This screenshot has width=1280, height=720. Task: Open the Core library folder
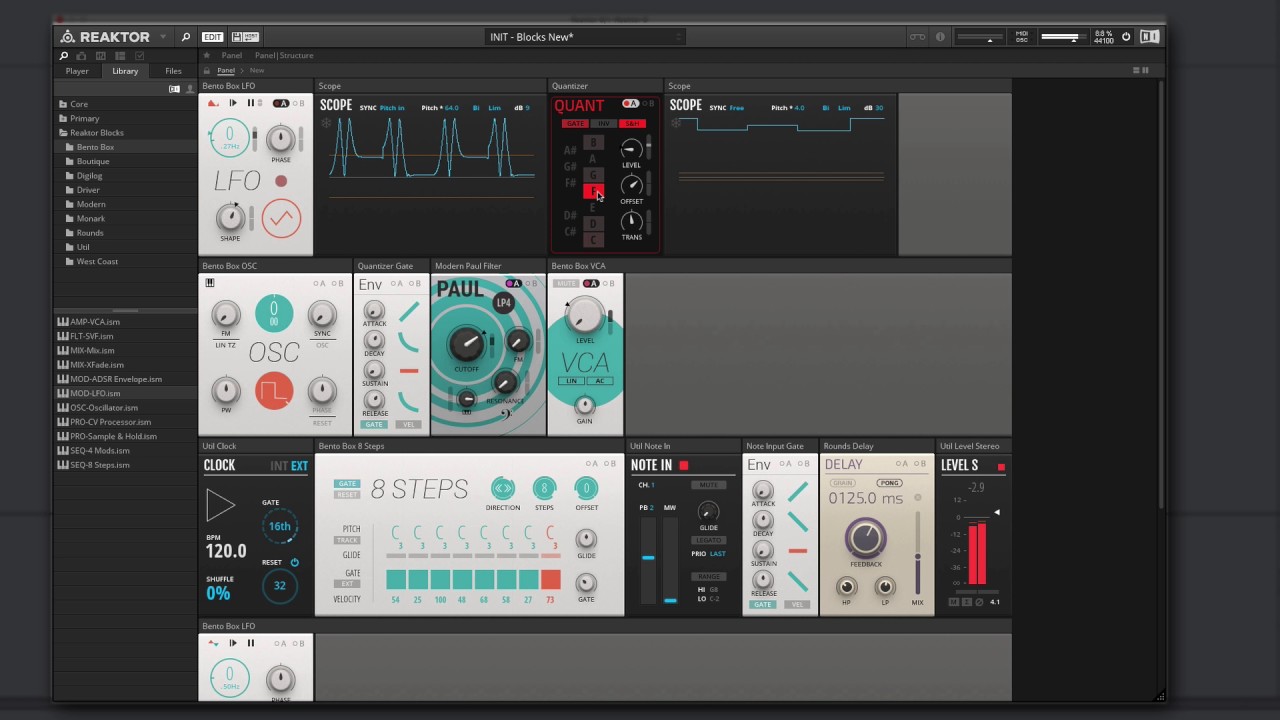(78, 104)
